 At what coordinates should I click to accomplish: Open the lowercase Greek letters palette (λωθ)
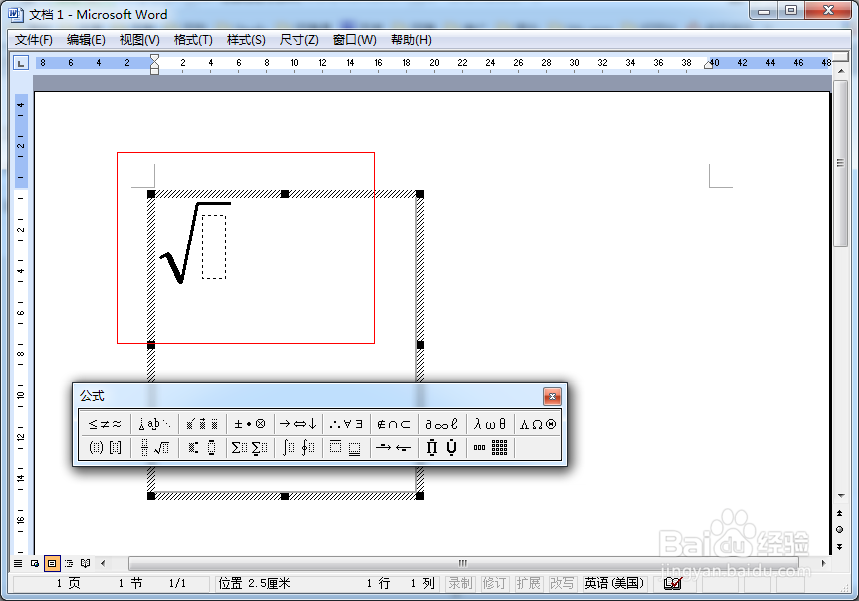(490, 424)
